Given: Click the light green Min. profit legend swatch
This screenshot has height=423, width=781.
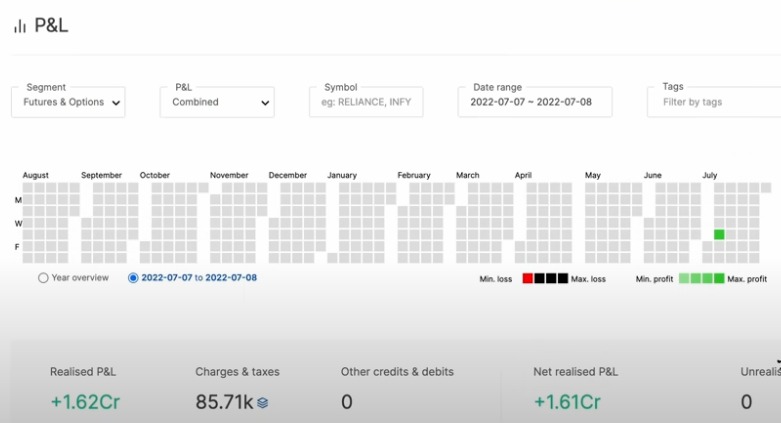Looking at the screenshot, I should [684, 279].
